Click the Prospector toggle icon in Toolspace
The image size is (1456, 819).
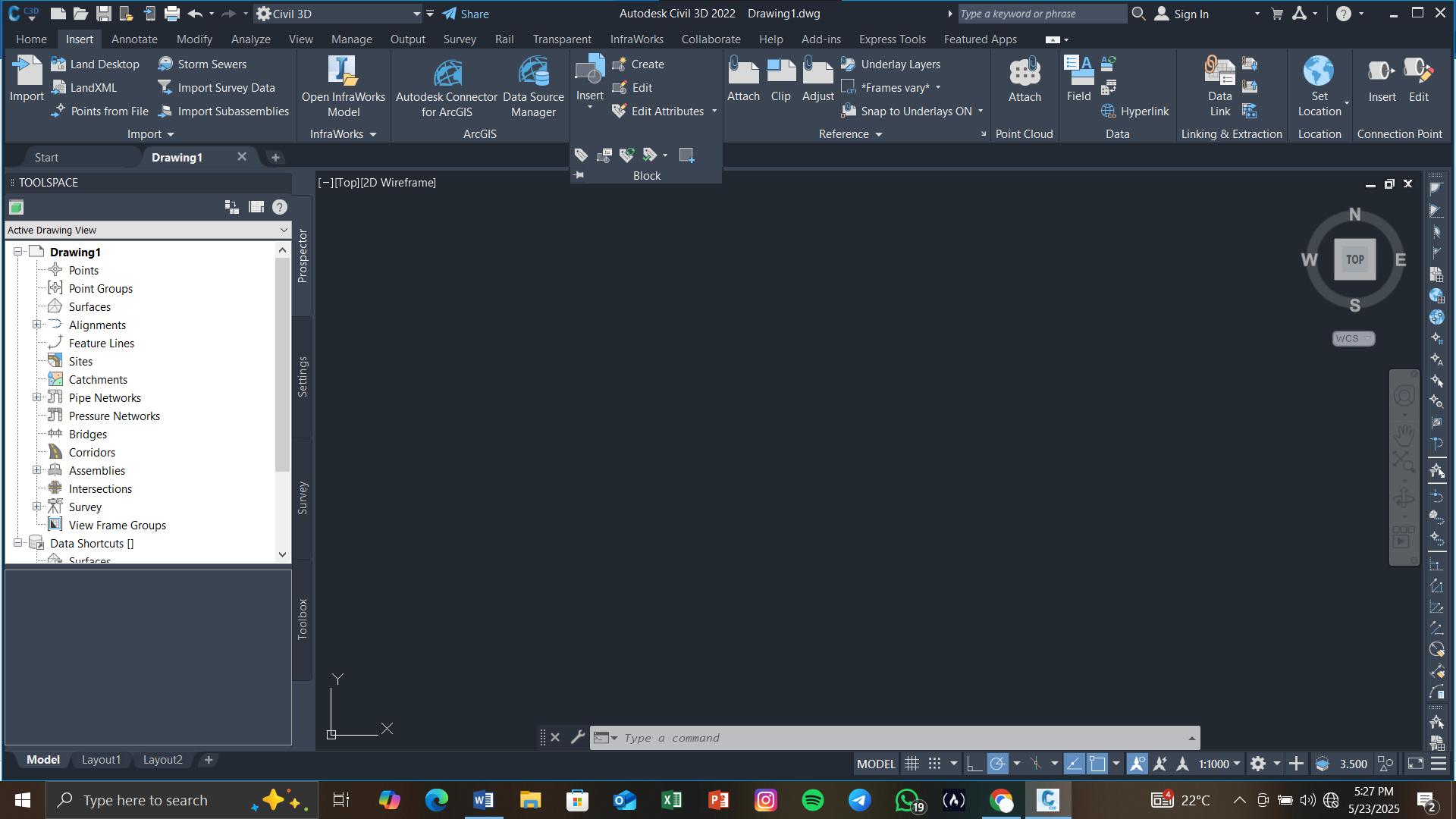pyautogui.click(x=17, y=207)
